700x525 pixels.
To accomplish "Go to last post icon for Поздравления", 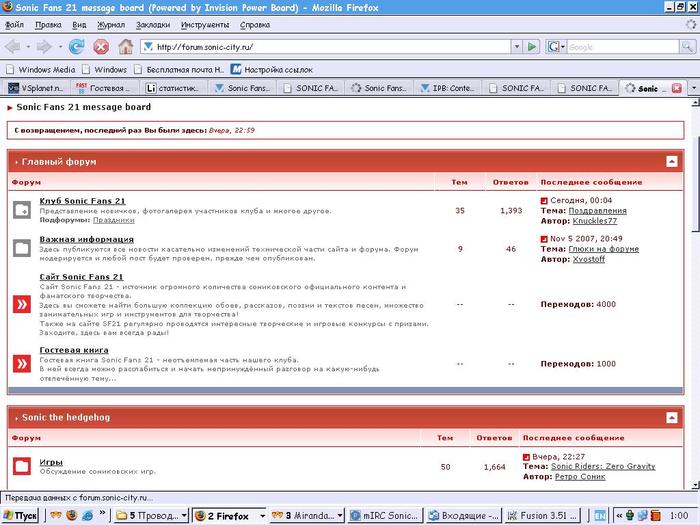I will point(544,201).
